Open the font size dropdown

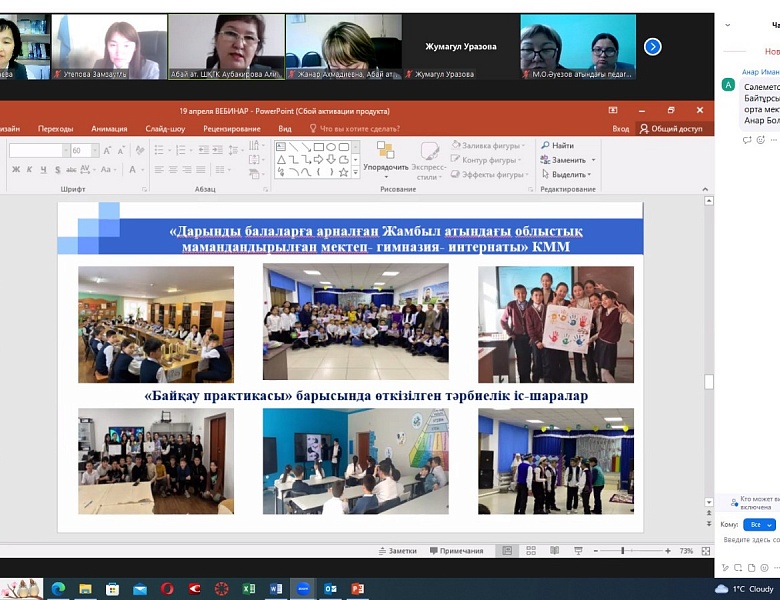click(x=93, y=150)
